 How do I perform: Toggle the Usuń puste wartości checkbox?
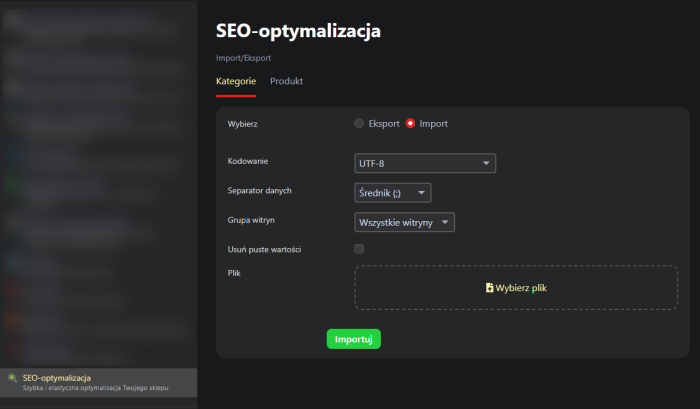click(x=359, y=249)
